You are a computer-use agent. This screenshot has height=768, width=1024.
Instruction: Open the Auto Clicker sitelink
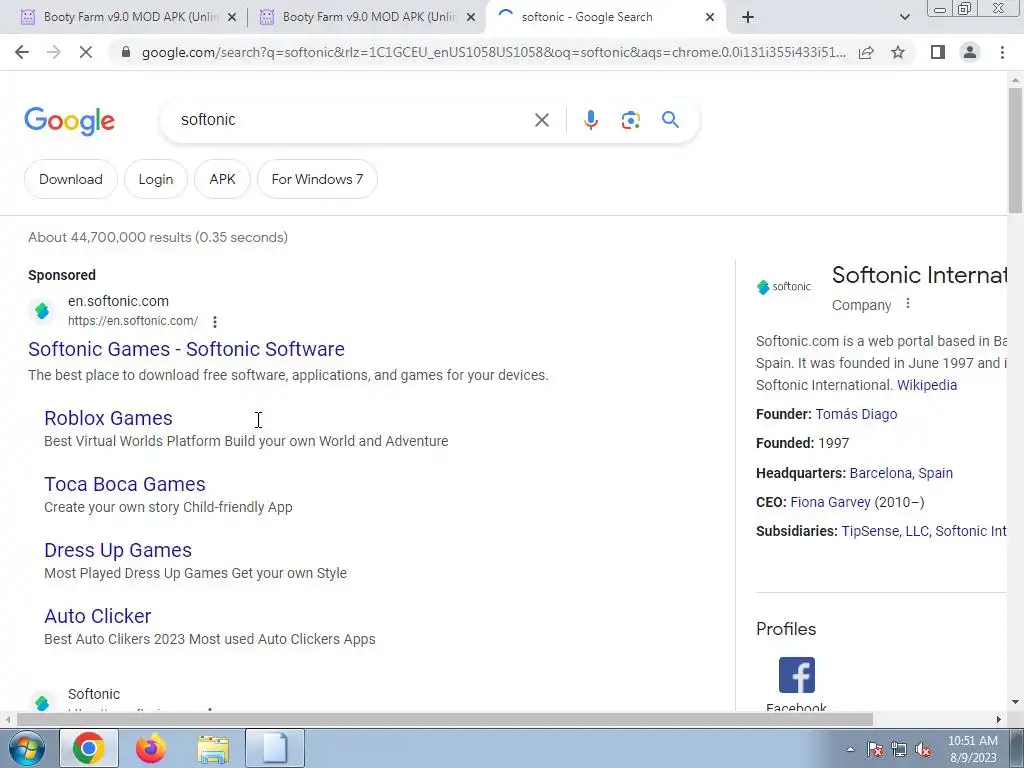pyautogui.click(x=98, y=616)
